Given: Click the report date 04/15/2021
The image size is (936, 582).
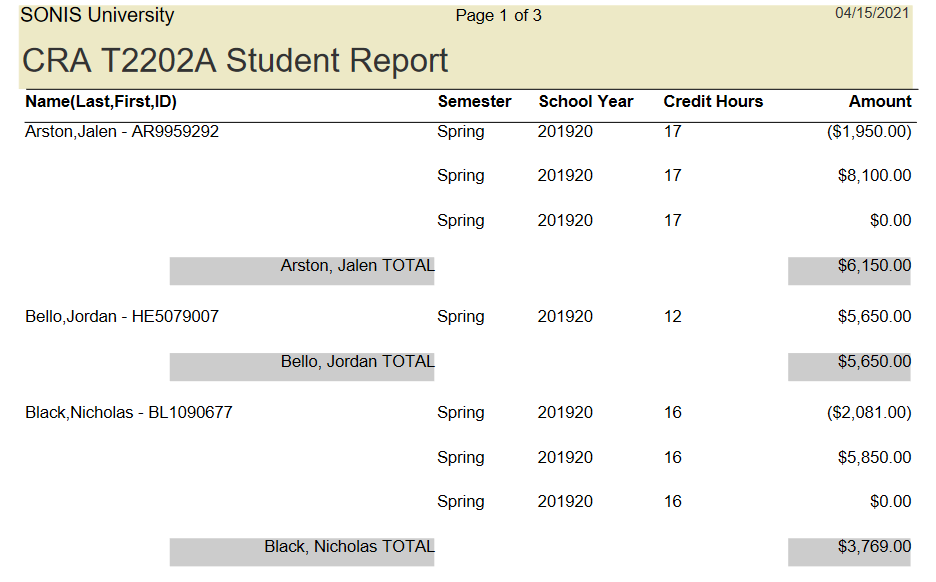Looking at the screenshot, I should (x=872, y=13).
